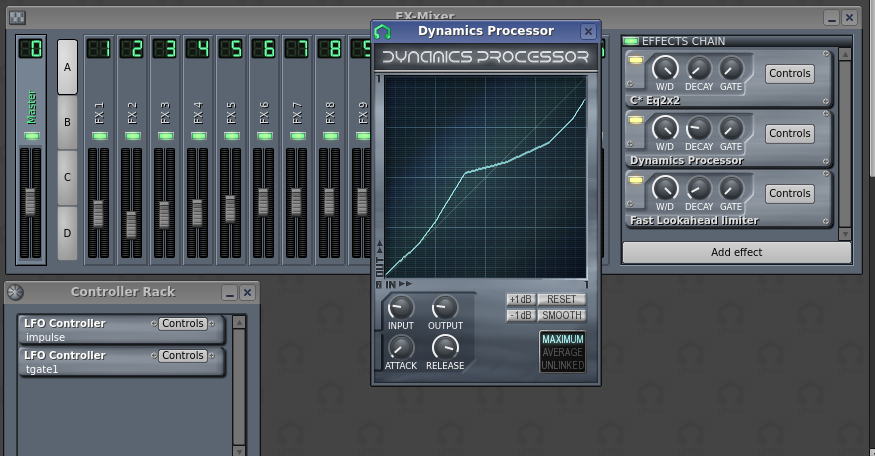The height and width of the screenshot is (456, 875).
Task: Click the effects chain scrollbar down arrow
Action: click(845, 233)
